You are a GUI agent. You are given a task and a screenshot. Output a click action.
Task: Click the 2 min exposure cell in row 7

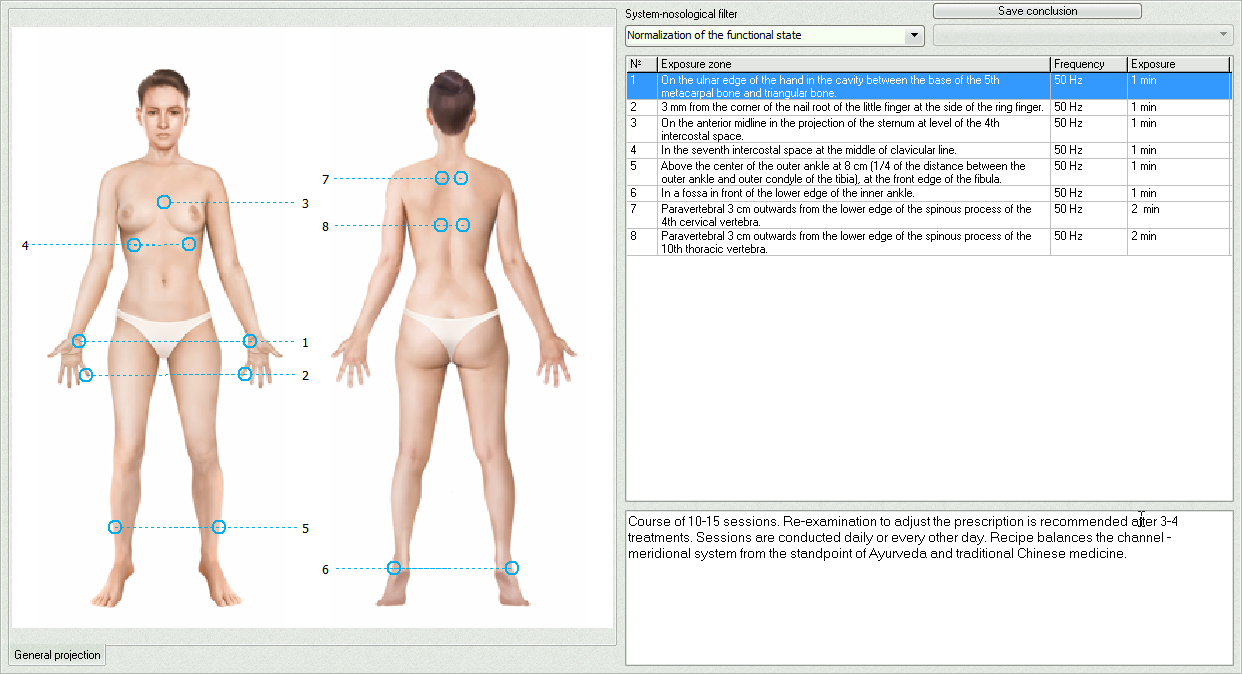pos(1179,215)
